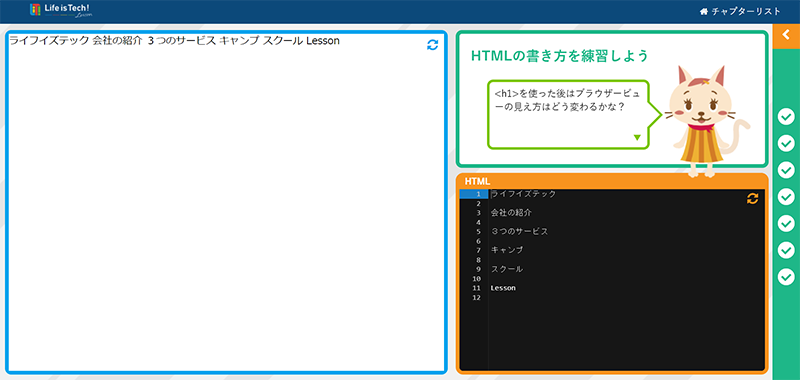Click the home icon beside チャプターリスト
The height and width of the screenshot is (380, 800).
tap(704, 11)
